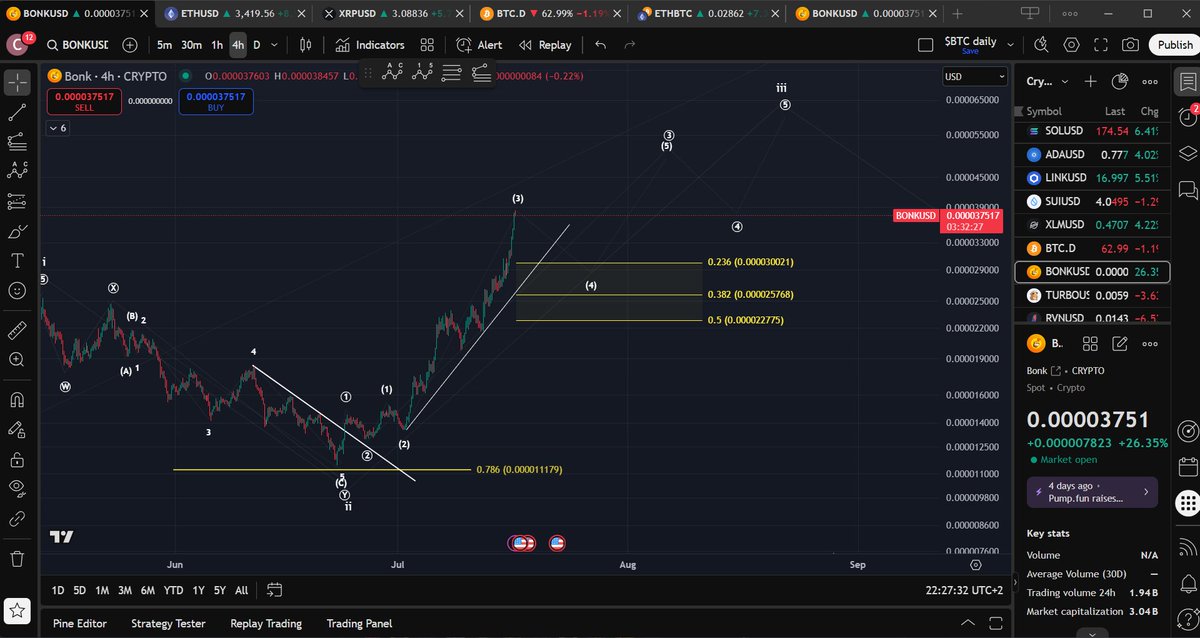Click the red SELL price button
This screenshot has height=638, width=1200.
point(84,101)
